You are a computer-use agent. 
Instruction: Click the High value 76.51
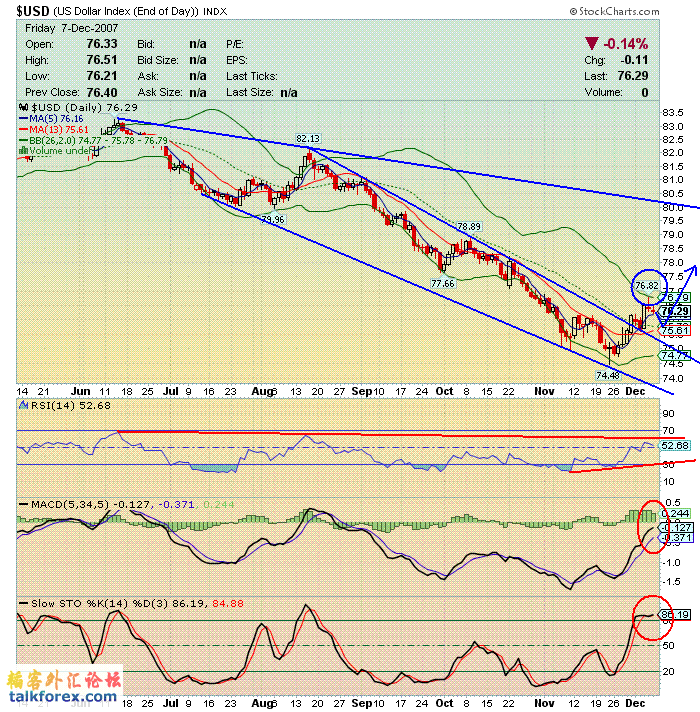102,60
